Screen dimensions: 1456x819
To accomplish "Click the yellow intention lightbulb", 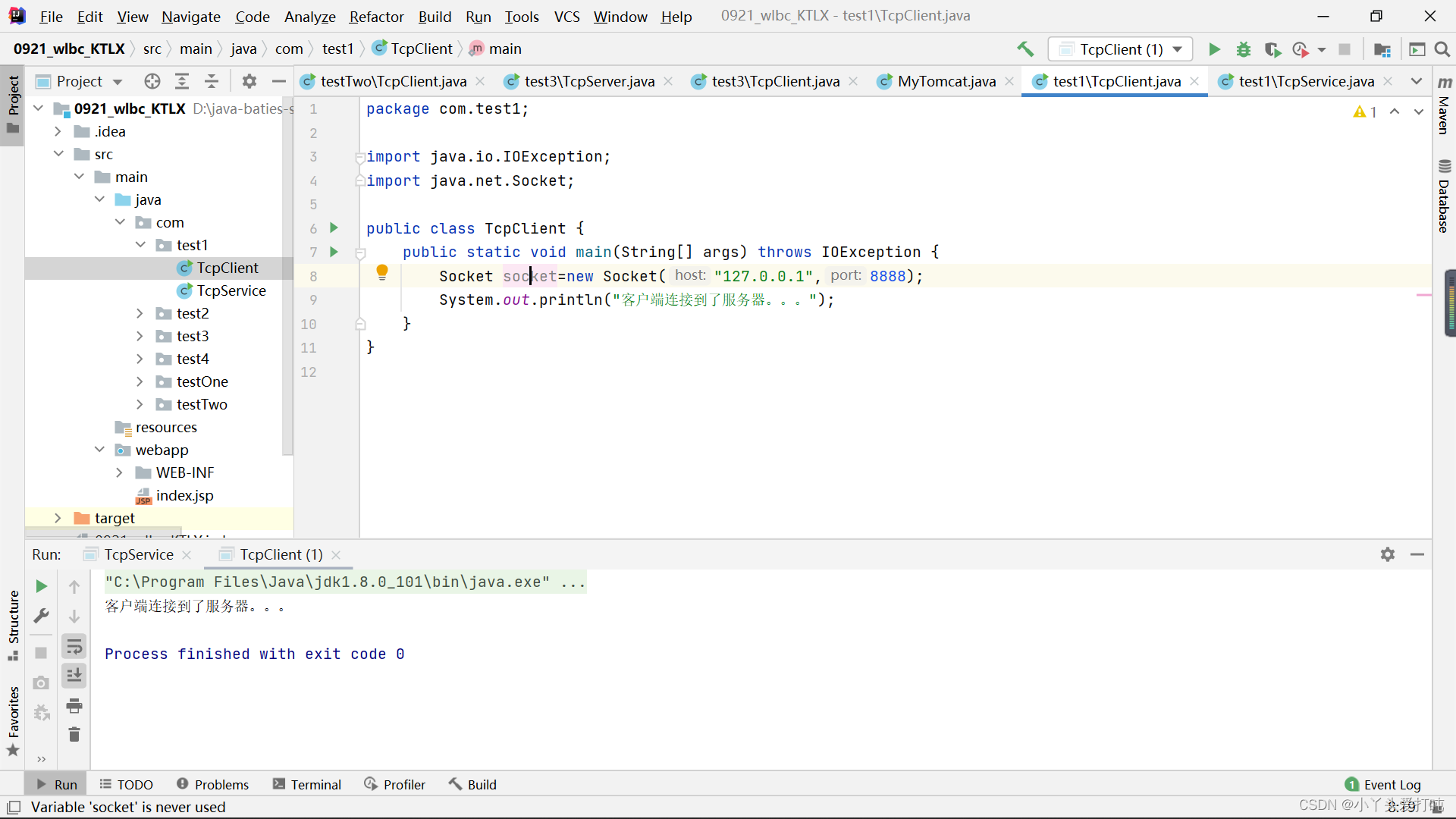I will pos(382,272).
